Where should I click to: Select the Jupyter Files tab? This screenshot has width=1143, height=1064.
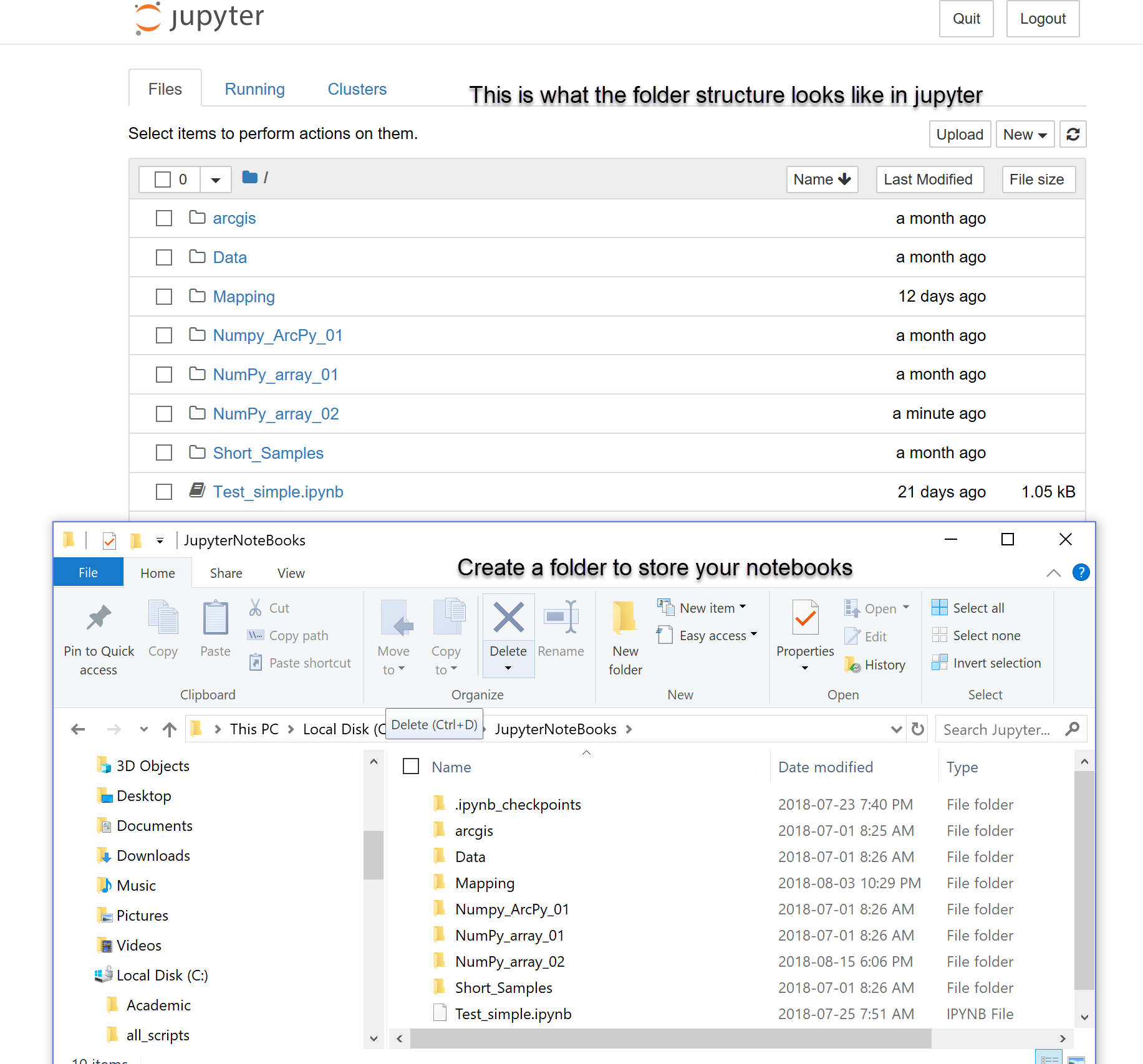click(x=165, y=89)
